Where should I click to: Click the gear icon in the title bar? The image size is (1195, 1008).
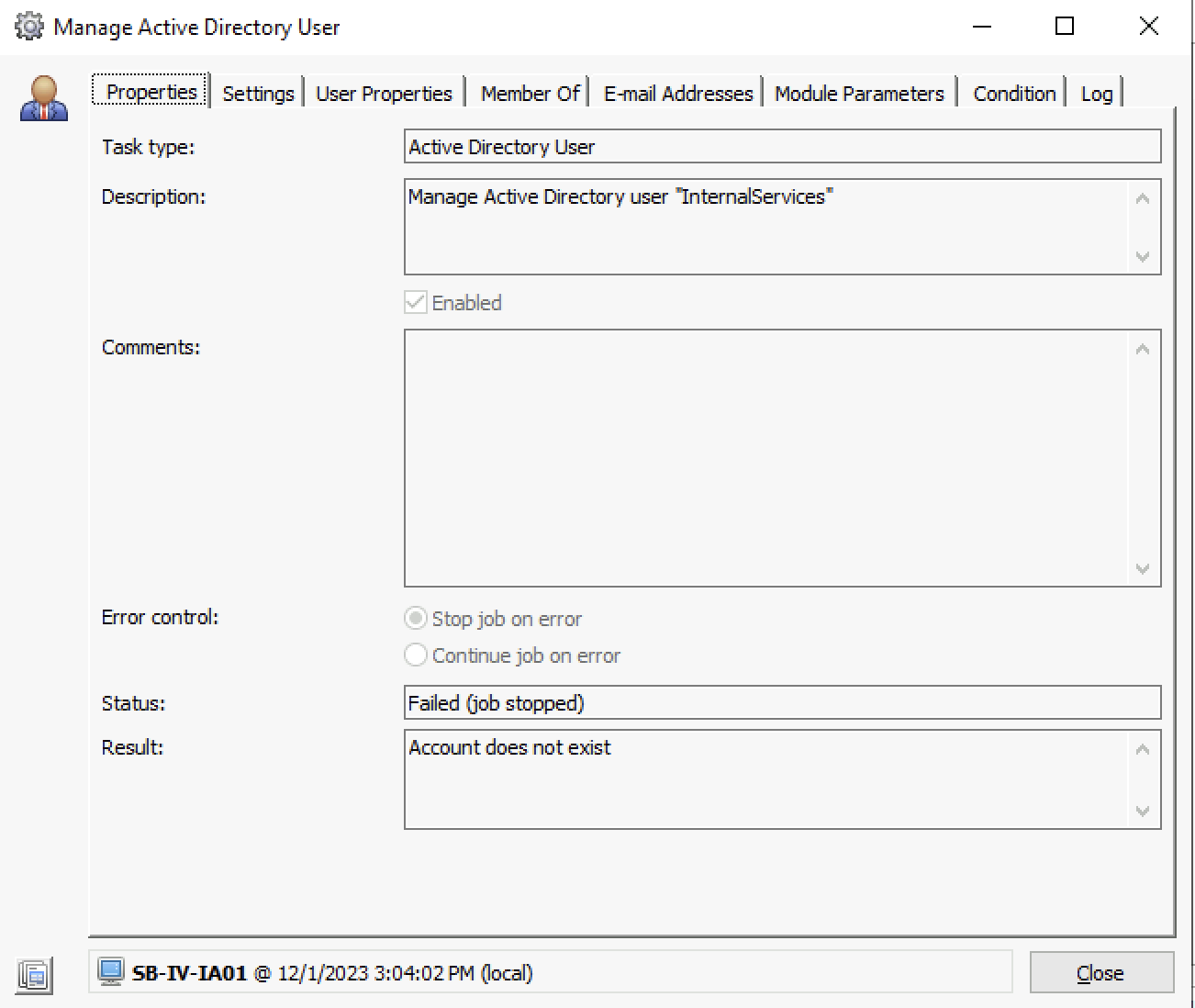click(x=29, y=27)
